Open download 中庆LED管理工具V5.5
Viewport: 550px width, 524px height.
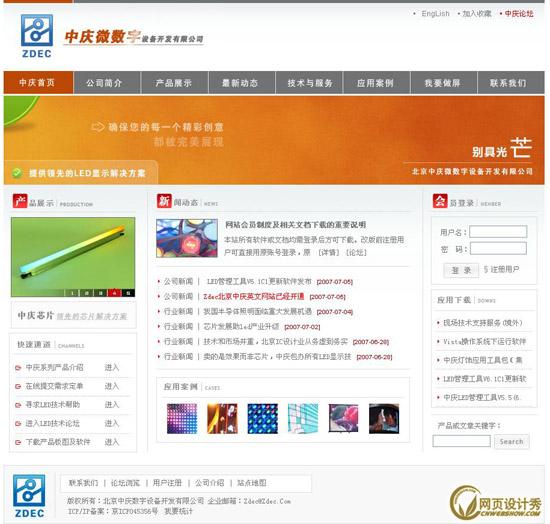tap(482, 397)
